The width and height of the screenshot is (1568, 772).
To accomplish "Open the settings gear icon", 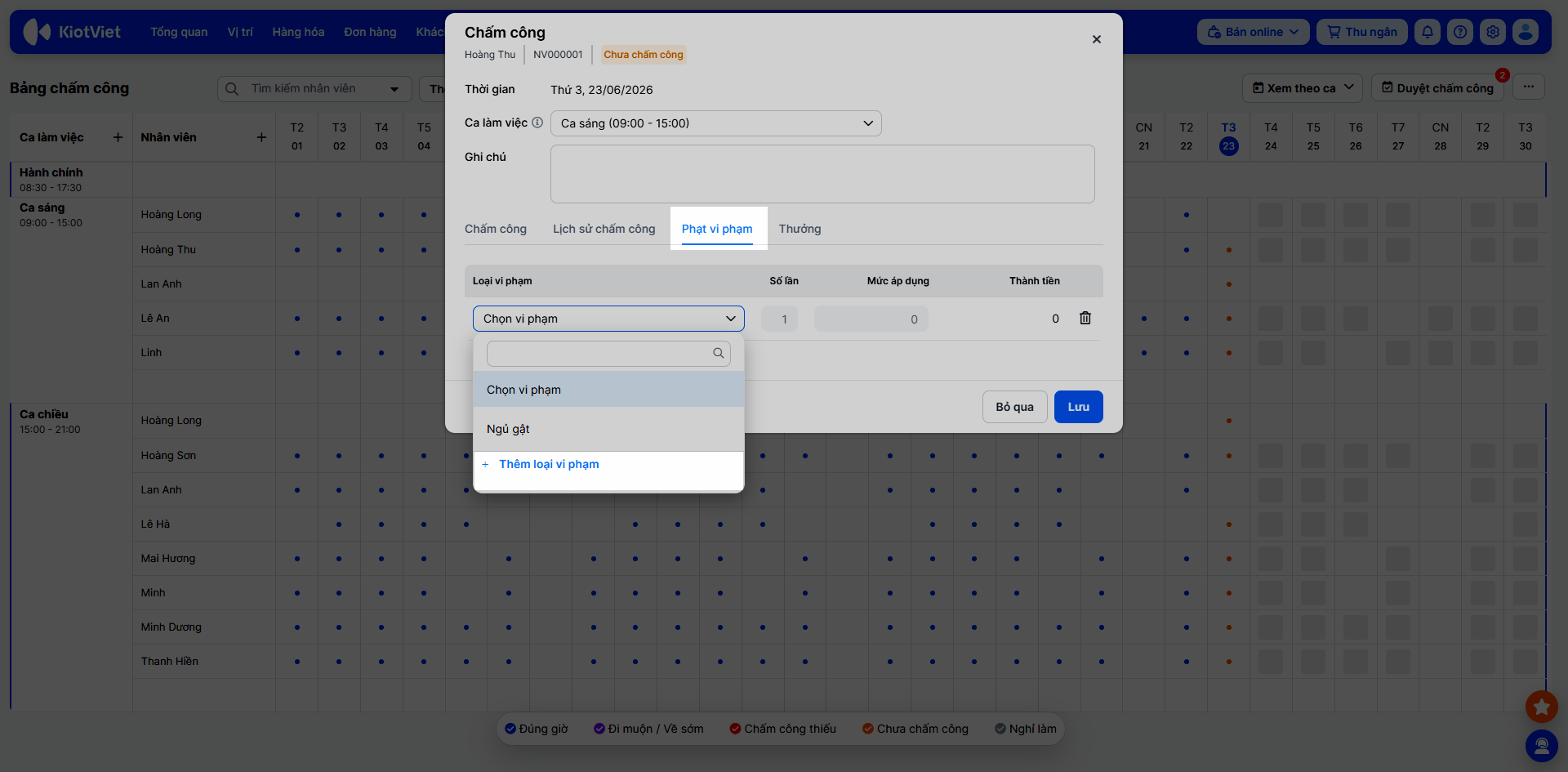I will pyautogui.click(x=1493, y=32).
